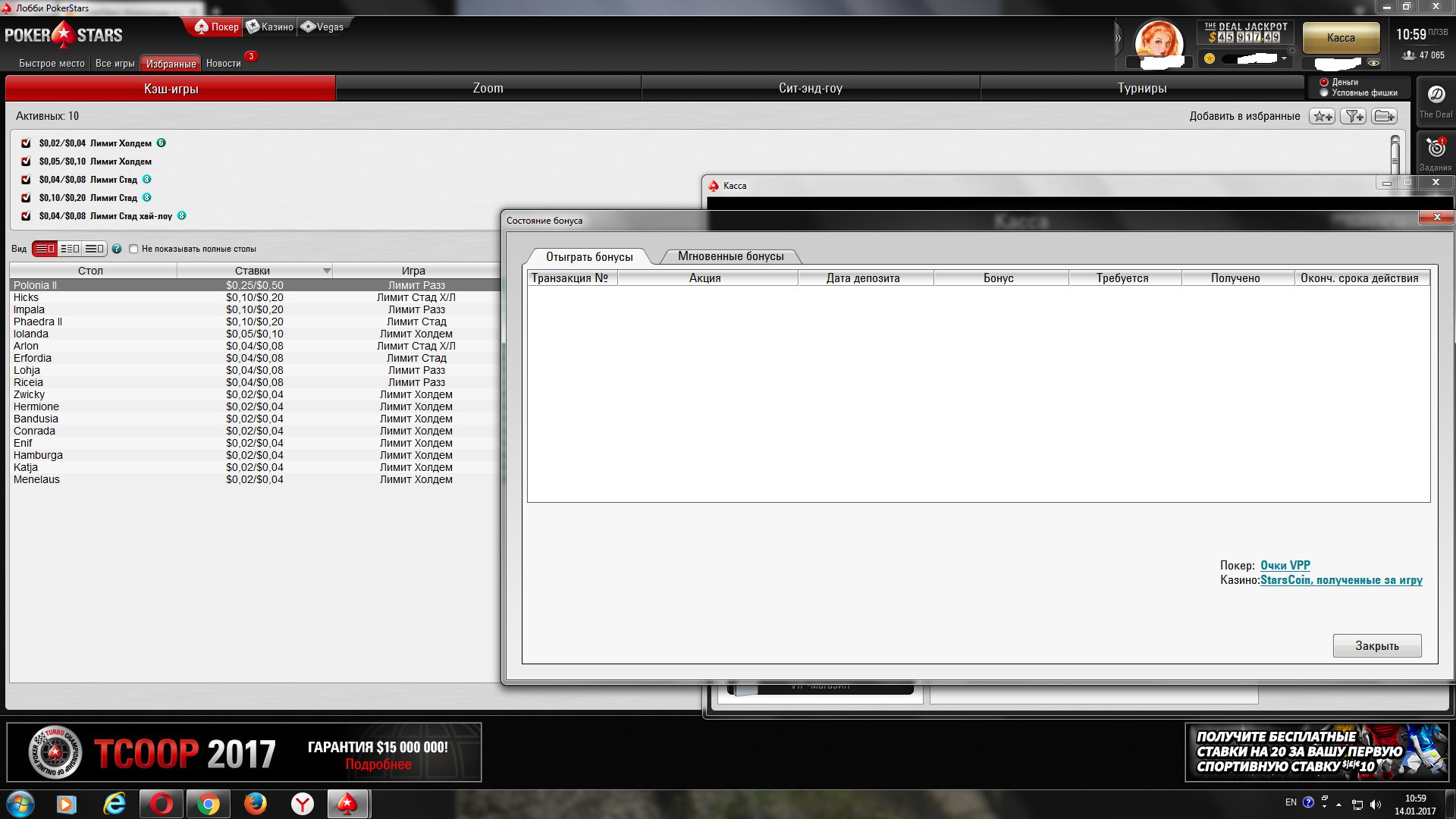Screen dimensions: 1456x819
Task: Uncheck $0,04/$0,08 Лимит Стад хай-лоу filter
Action: [x=26, y=216]
